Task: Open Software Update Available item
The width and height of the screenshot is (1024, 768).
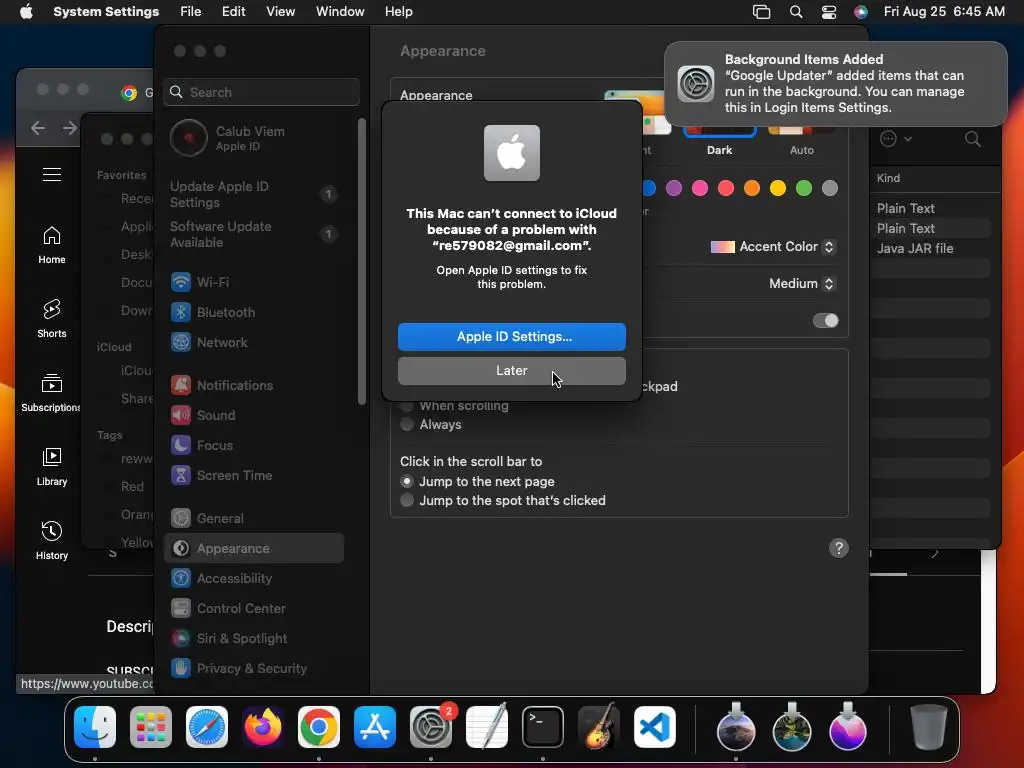Action: pos(253,234)
